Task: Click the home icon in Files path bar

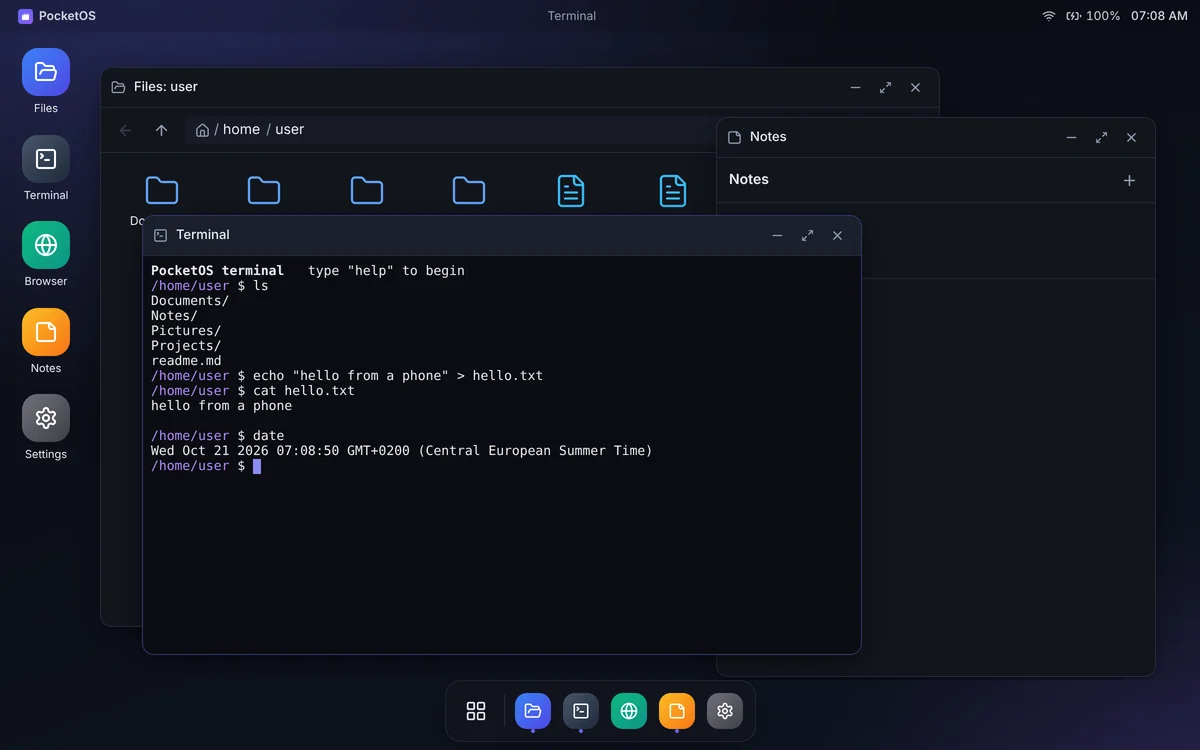Action: coord(202,130)
